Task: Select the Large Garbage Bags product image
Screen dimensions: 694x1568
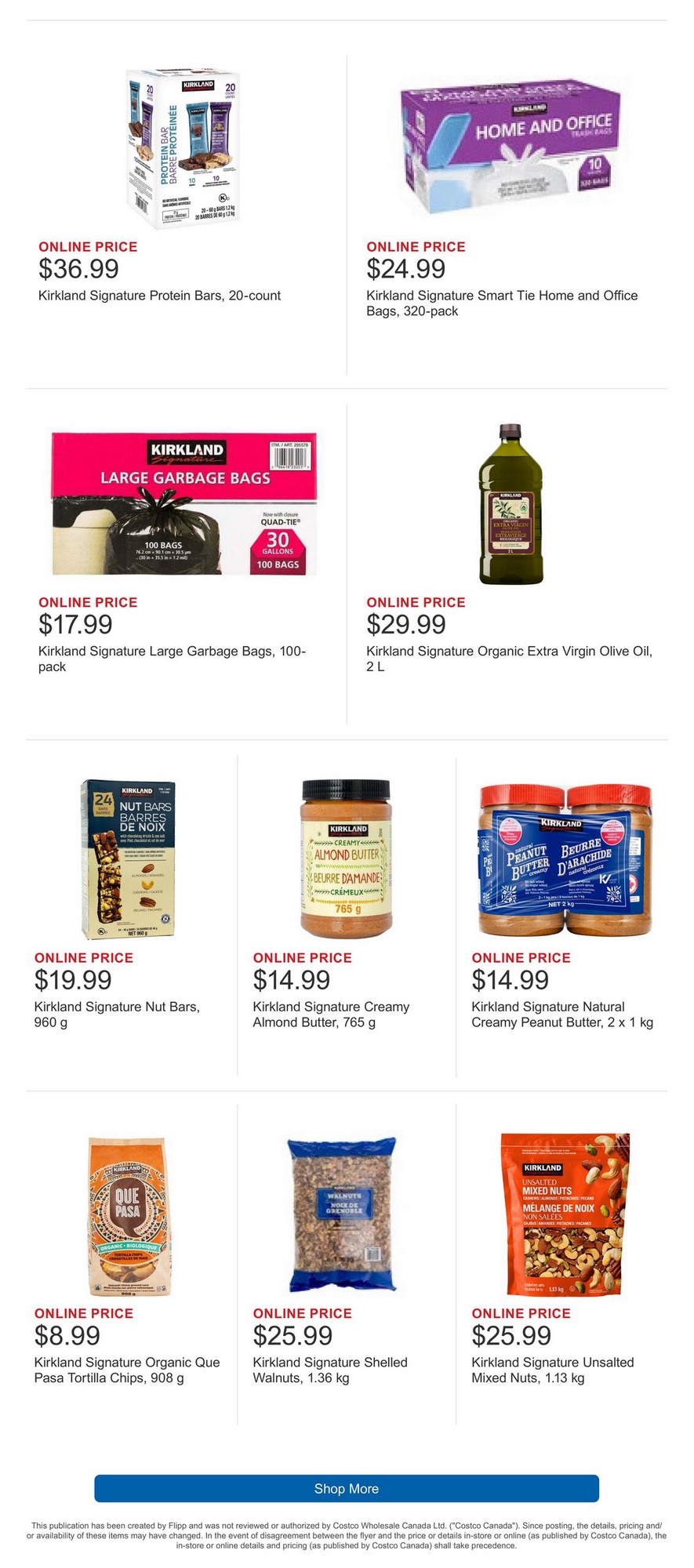Action: click(185, 503)
